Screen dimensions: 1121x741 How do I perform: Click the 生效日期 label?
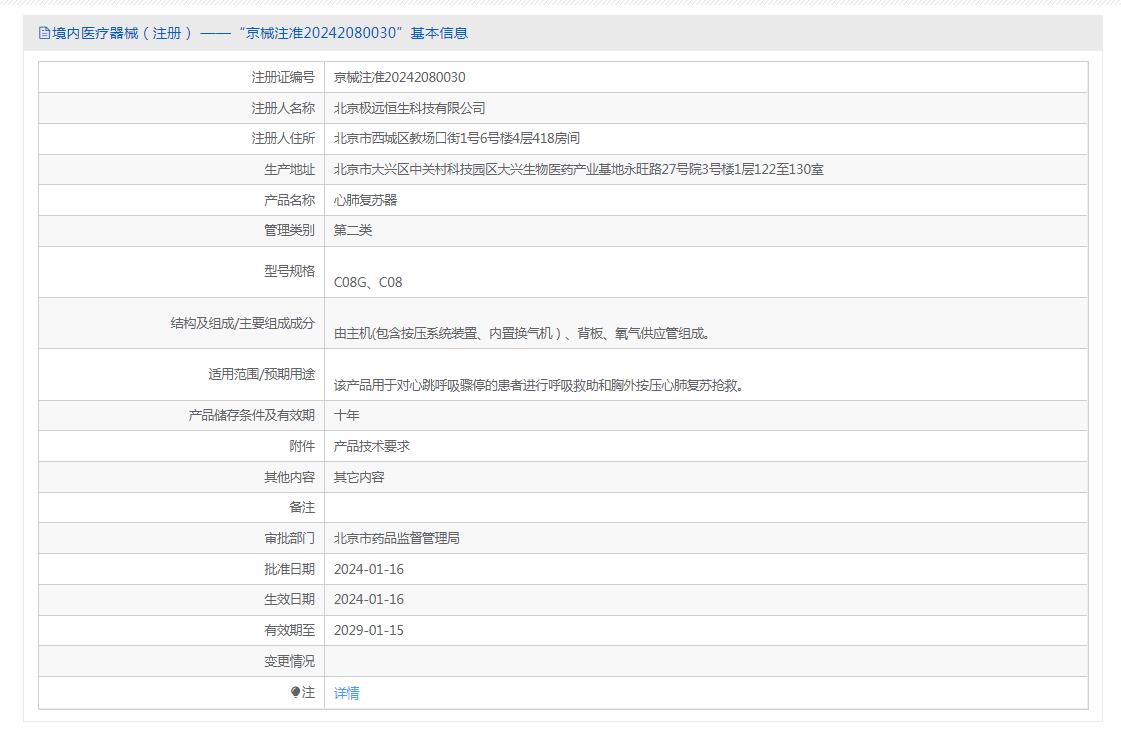(290, 599)
